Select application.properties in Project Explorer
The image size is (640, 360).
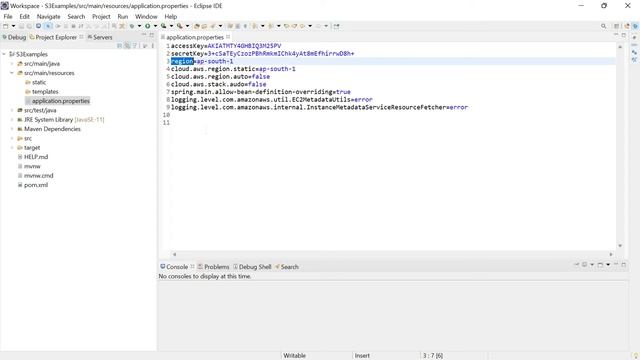(58, 101)
